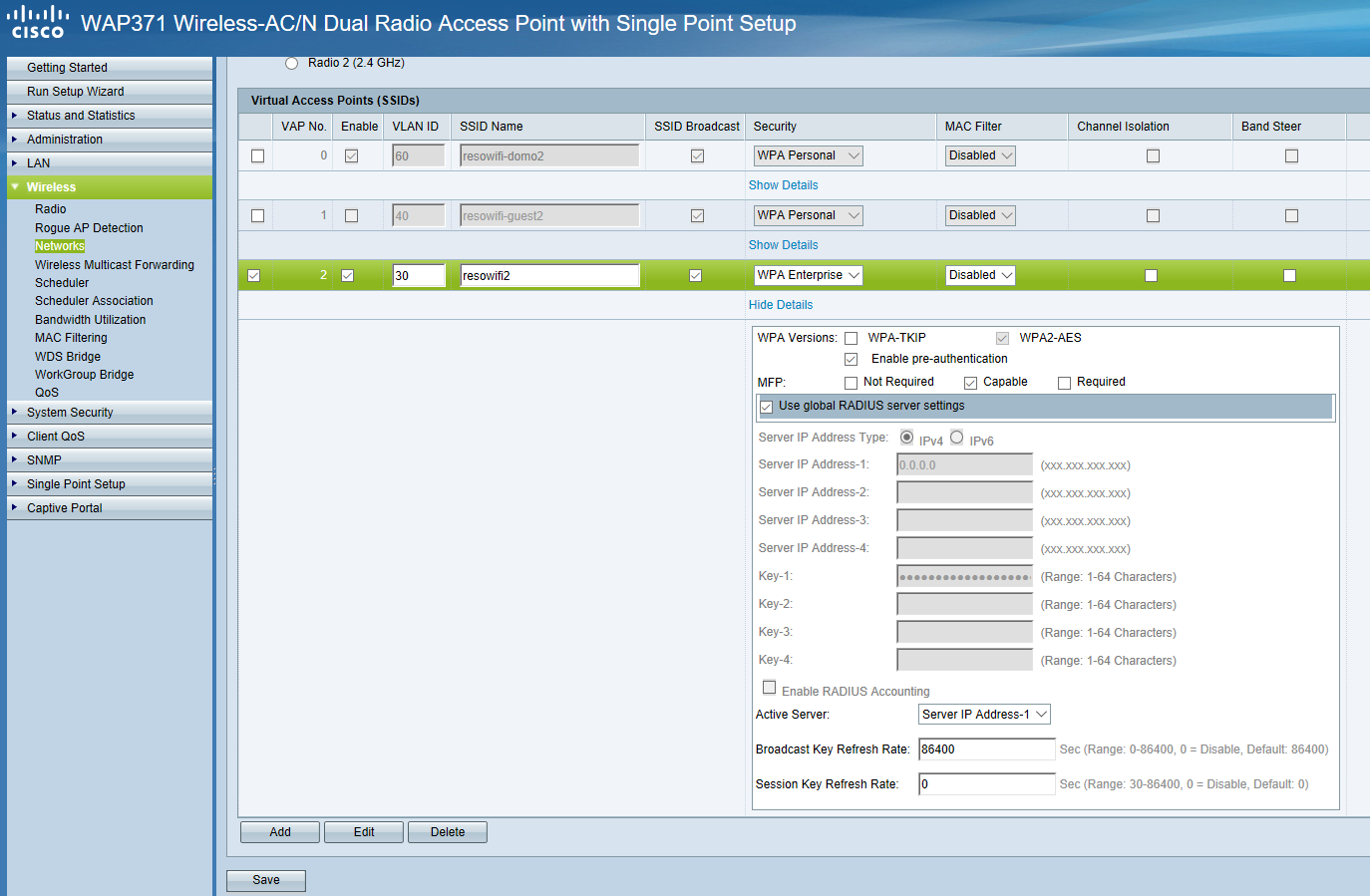This screenshot has height=896, width=1370.
Task: Select MFP Required option
Action: (x=1065, y=383)
